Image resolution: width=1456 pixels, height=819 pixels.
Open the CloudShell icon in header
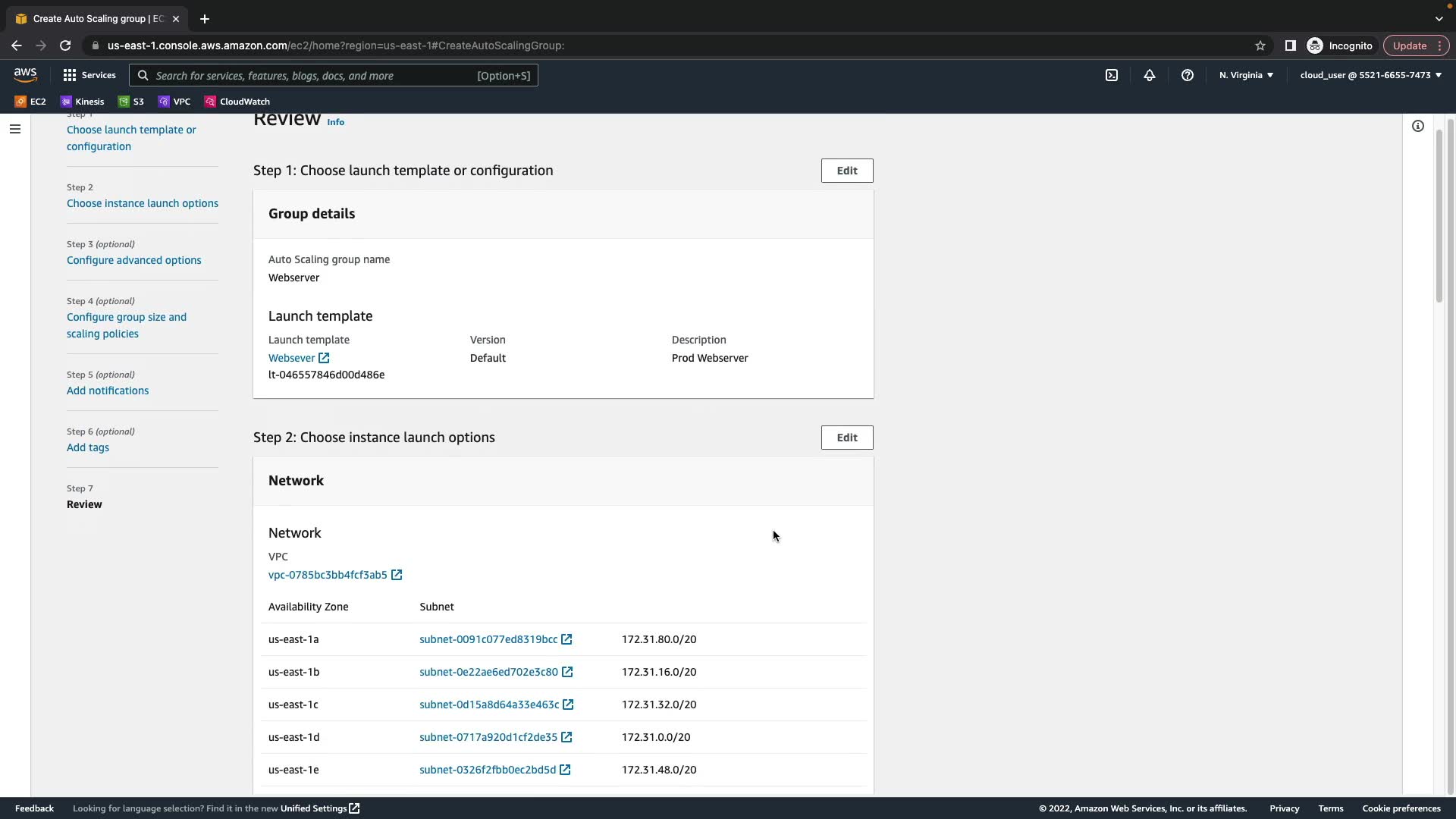click(x=1112, y=75)
